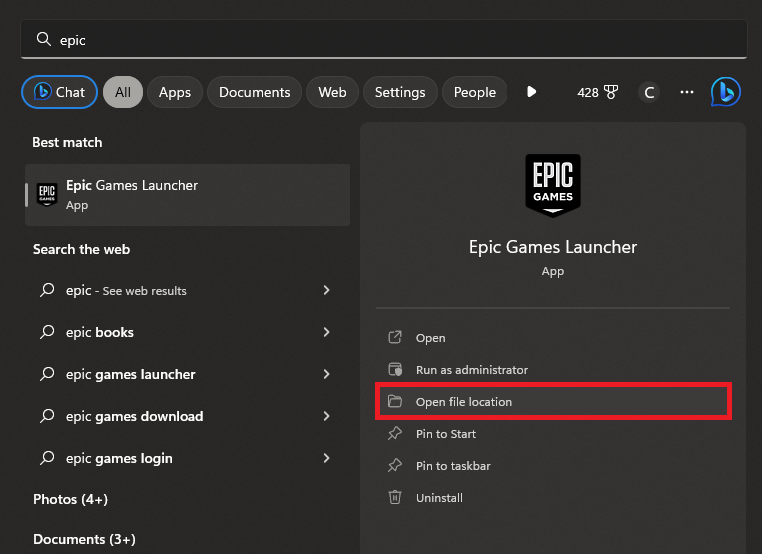Click the Run as administrator shield icon
The image size is (762, 554).
(x=395, y=370)
